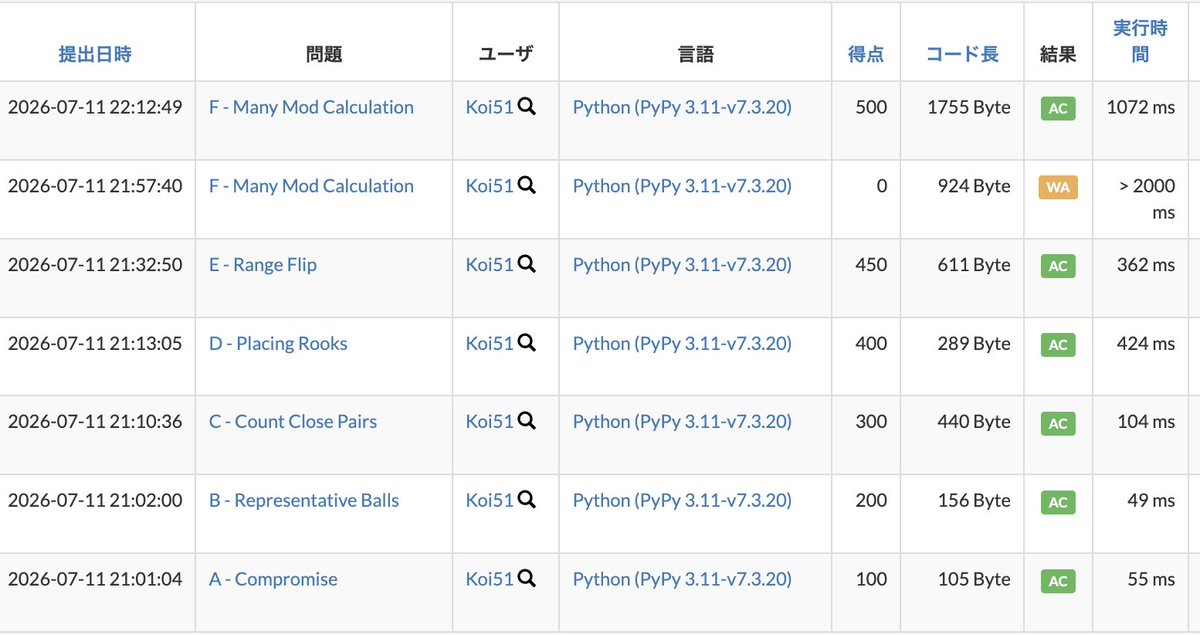The height and width of the screenshot is (635, 1200).
Task: Select timestamp 2026-07-11 21:32:50
Action: pos(95,265)
